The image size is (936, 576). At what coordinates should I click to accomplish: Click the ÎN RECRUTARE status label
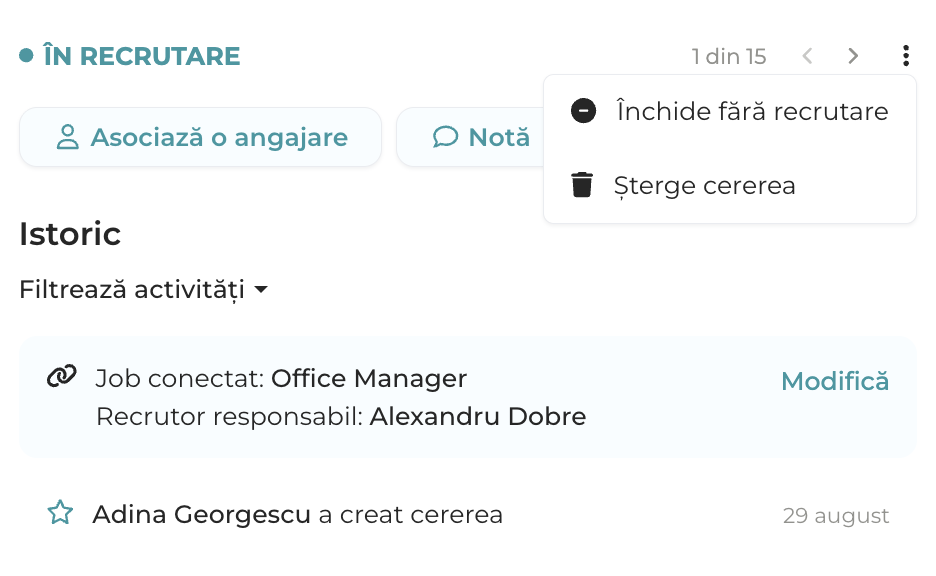[141, 56]
